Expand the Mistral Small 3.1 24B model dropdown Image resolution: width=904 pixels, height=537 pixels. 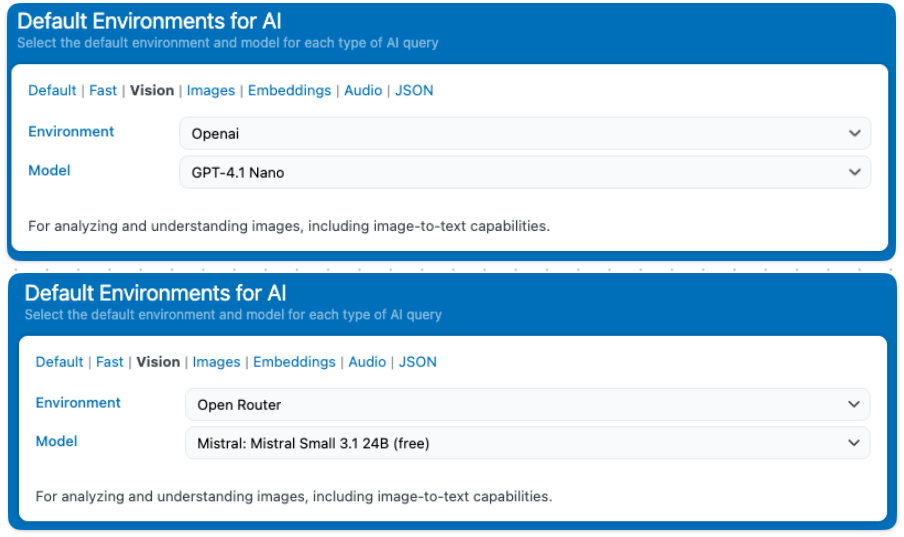[x=526, y=443]
